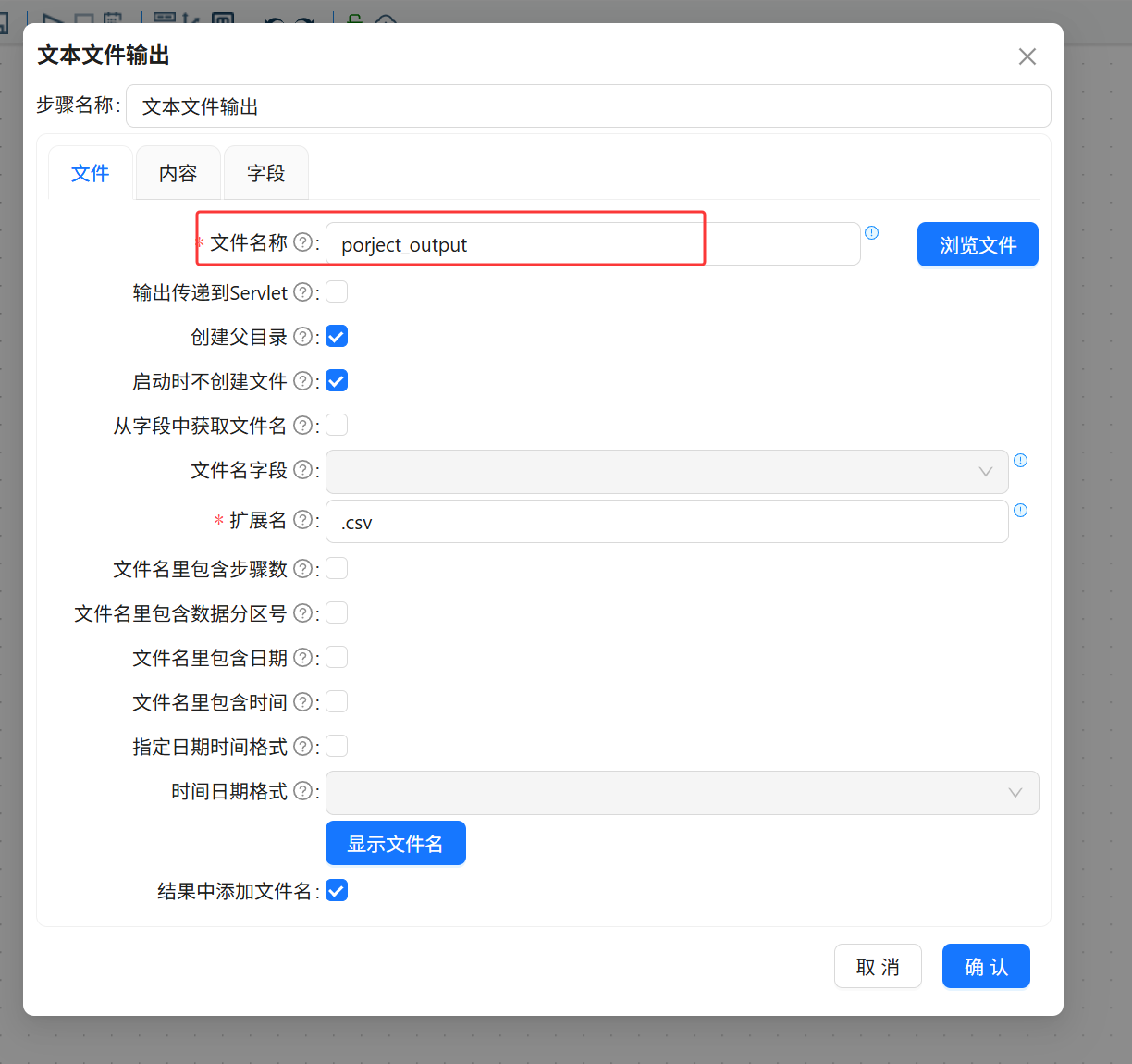Click info icon right of 文件名称 field

tap(871, 232)
